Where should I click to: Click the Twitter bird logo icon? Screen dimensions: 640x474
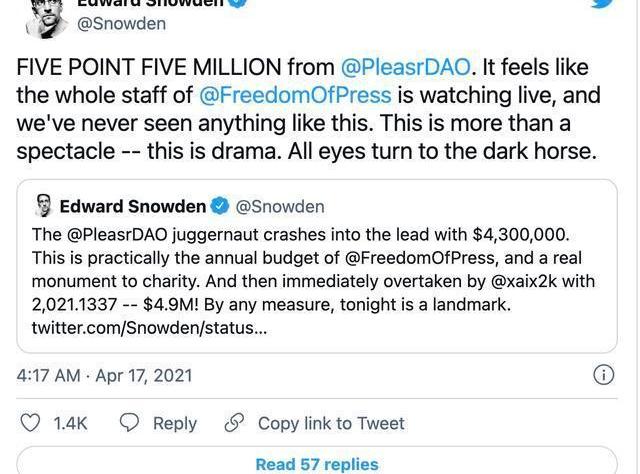tap(602, 4)
